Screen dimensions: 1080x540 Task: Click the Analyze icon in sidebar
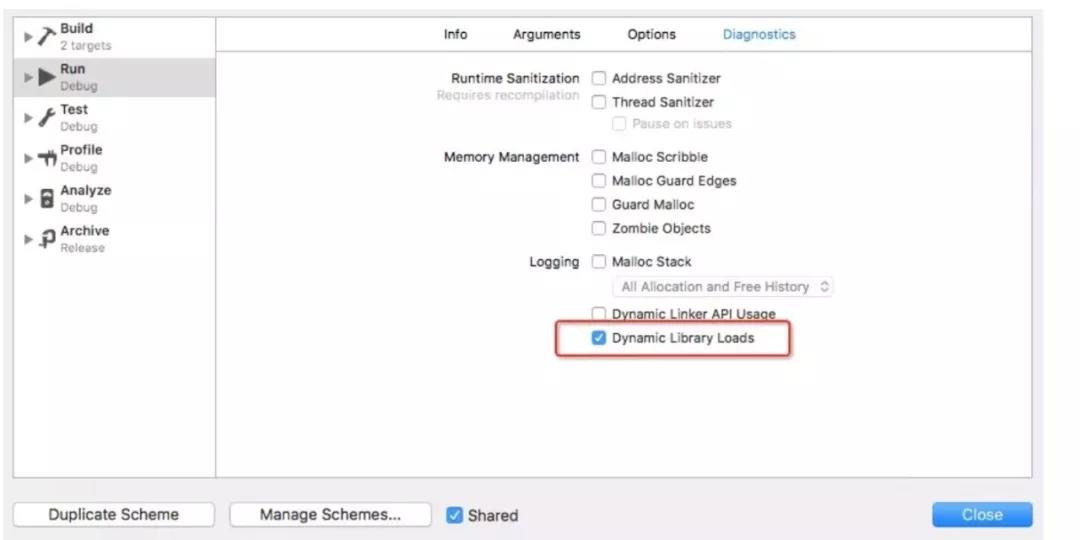(47, 198)
